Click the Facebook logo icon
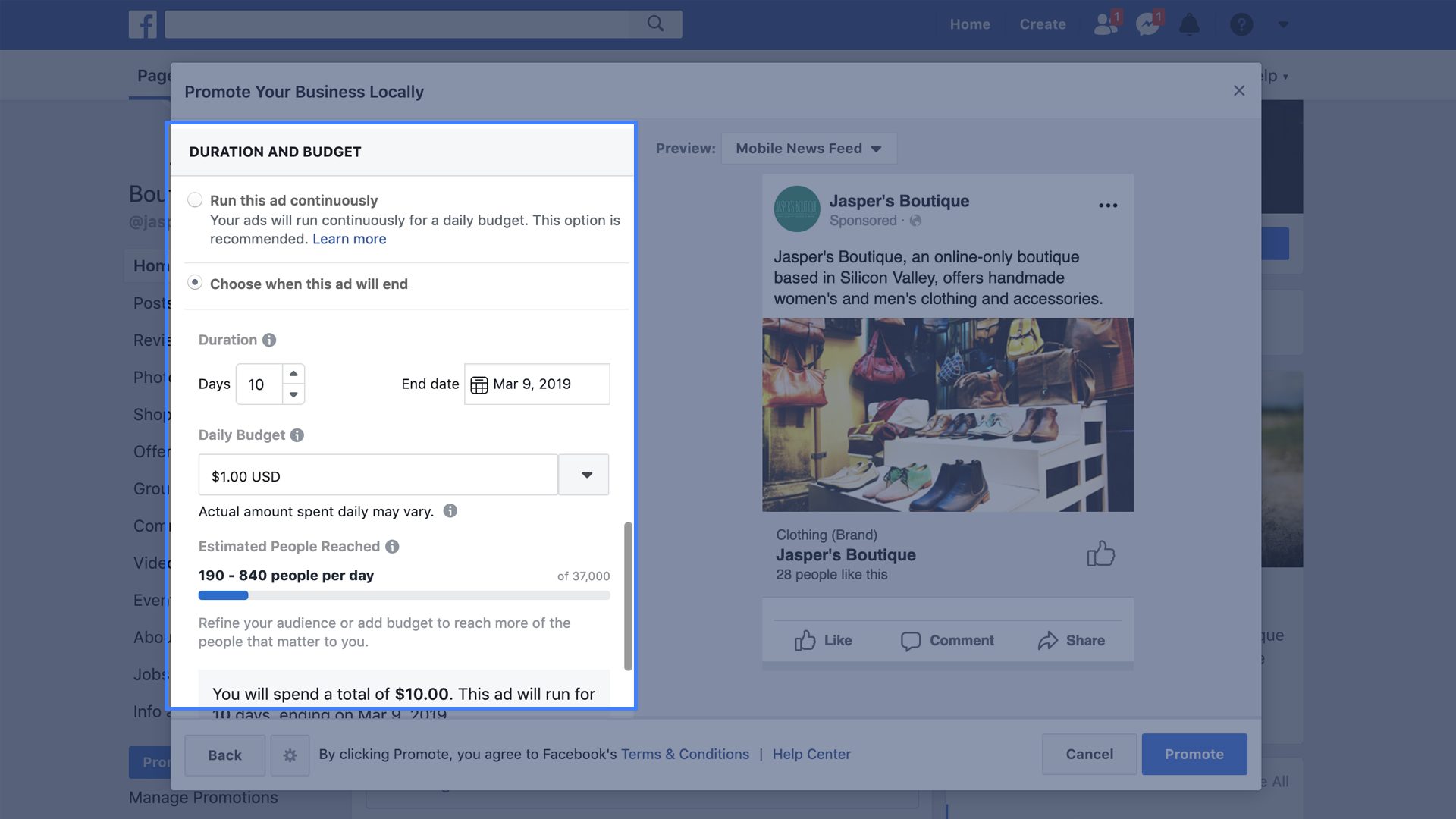 [x=143, y=24]
